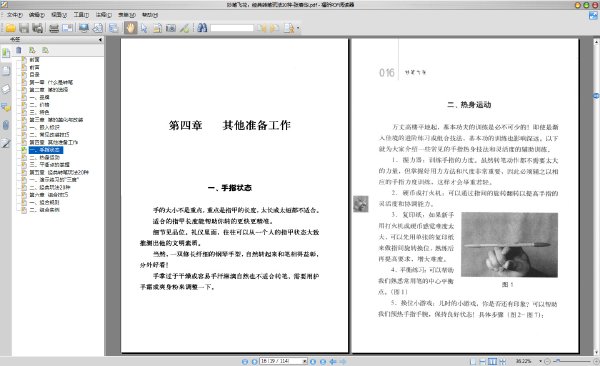Open the Comments menu
The width and height of the screenshot is (600, 366).
click(x=103, y=15)
